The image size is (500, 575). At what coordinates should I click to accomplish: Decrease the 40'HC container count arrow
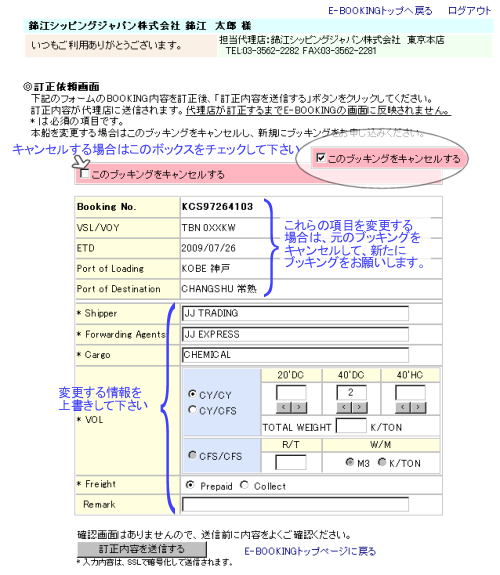click(403, 407)
